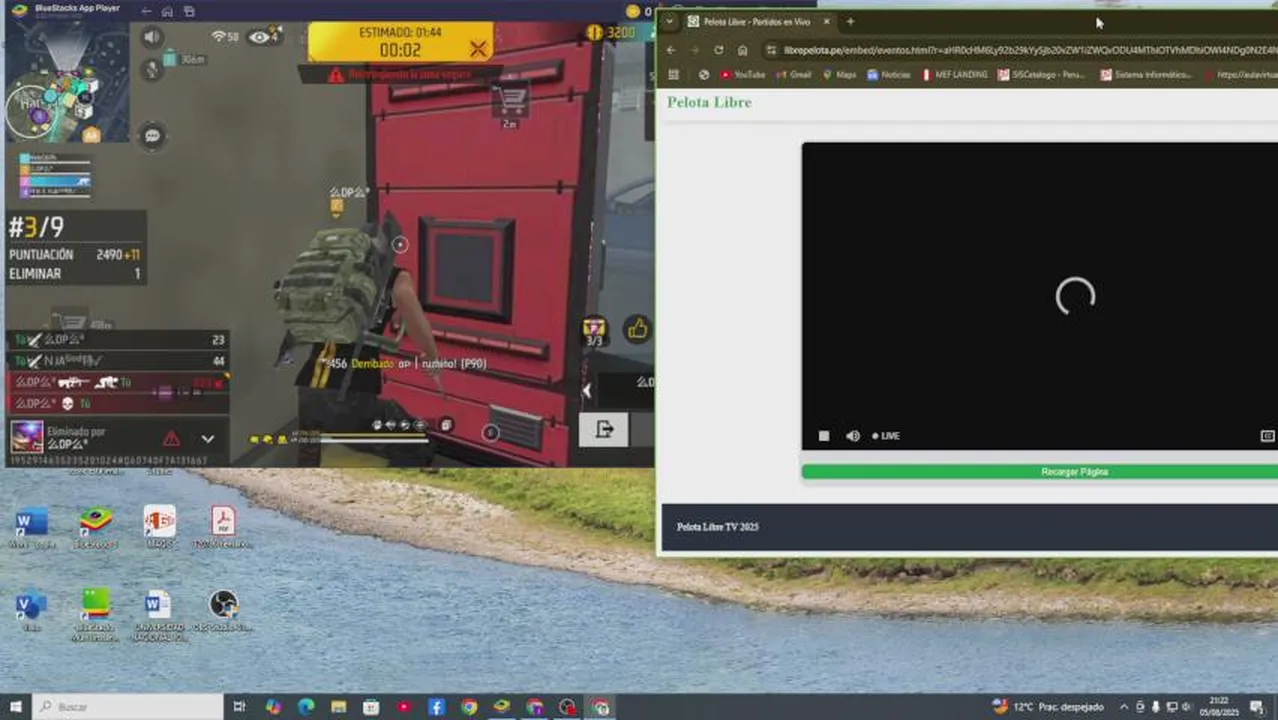The width and height of the screenshot is (1278, 720).
Task: Open the PDF file desktop icon
Action: [x=222, y=526]
